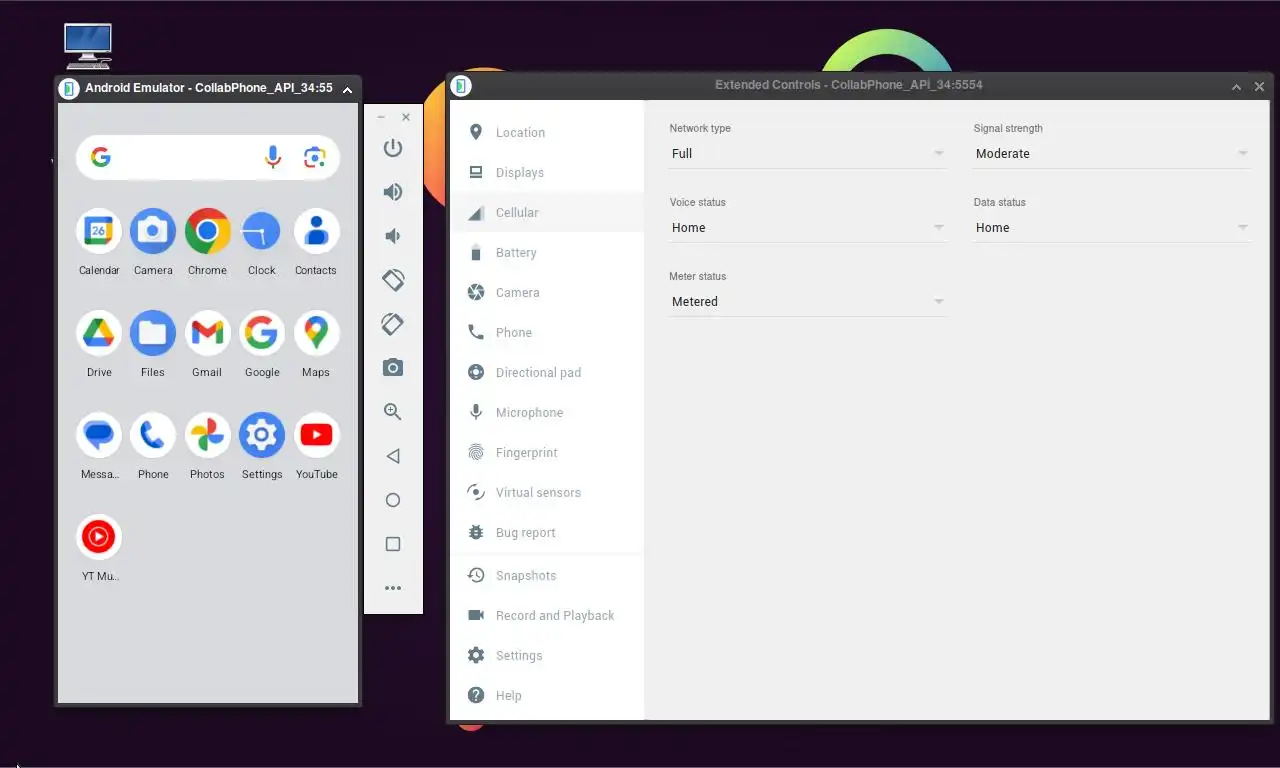Take an emulator screenshot

click(393, 368)
